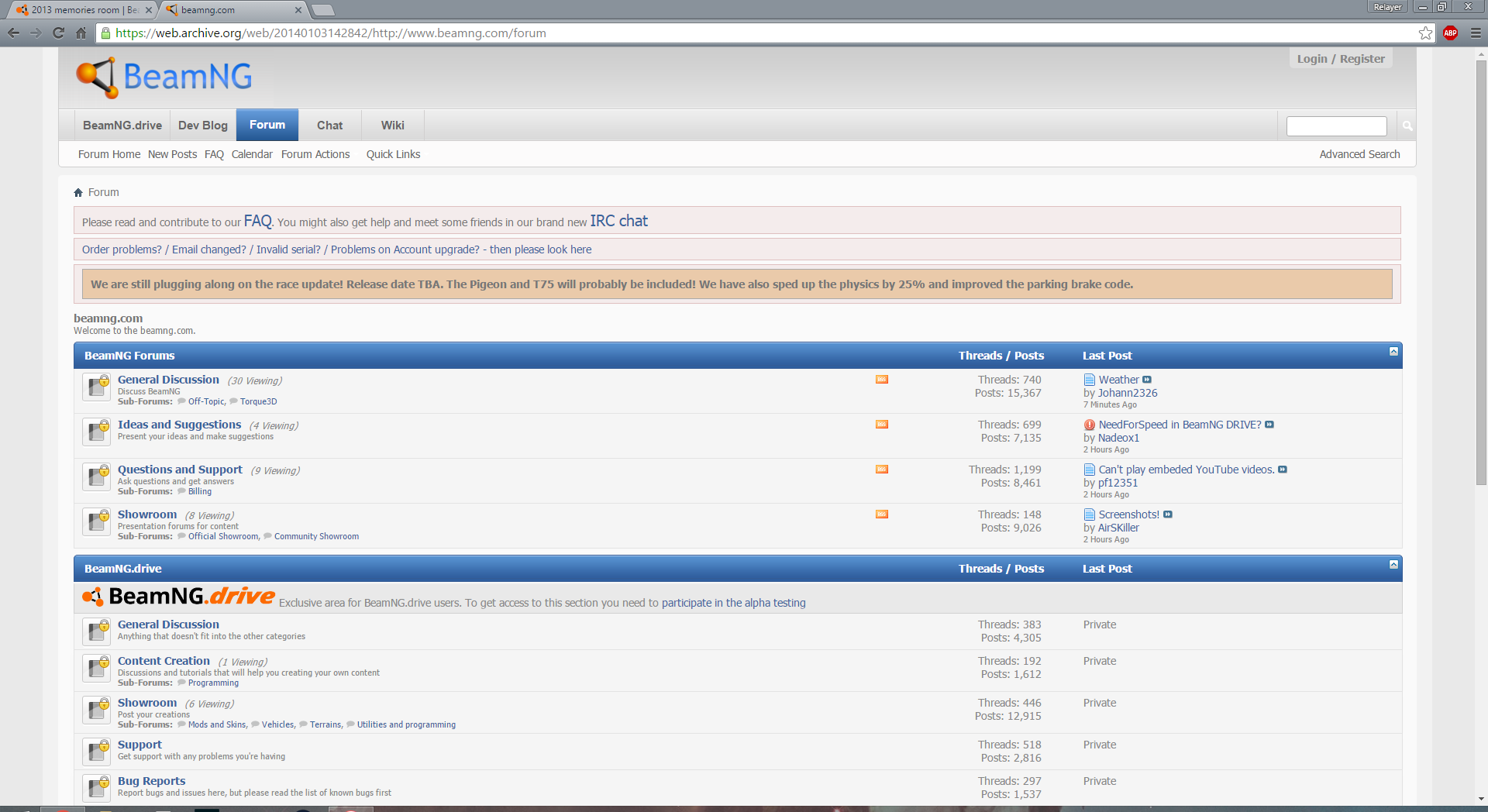The image size is (1488, 812).
Task: View profile of user AirSKiller
Action: pyautogui.click(x=1118, y=528)
